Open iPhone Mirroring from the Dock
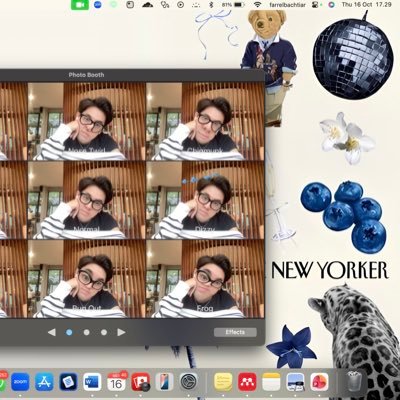 pyautogui.click(x=164, y=382)
